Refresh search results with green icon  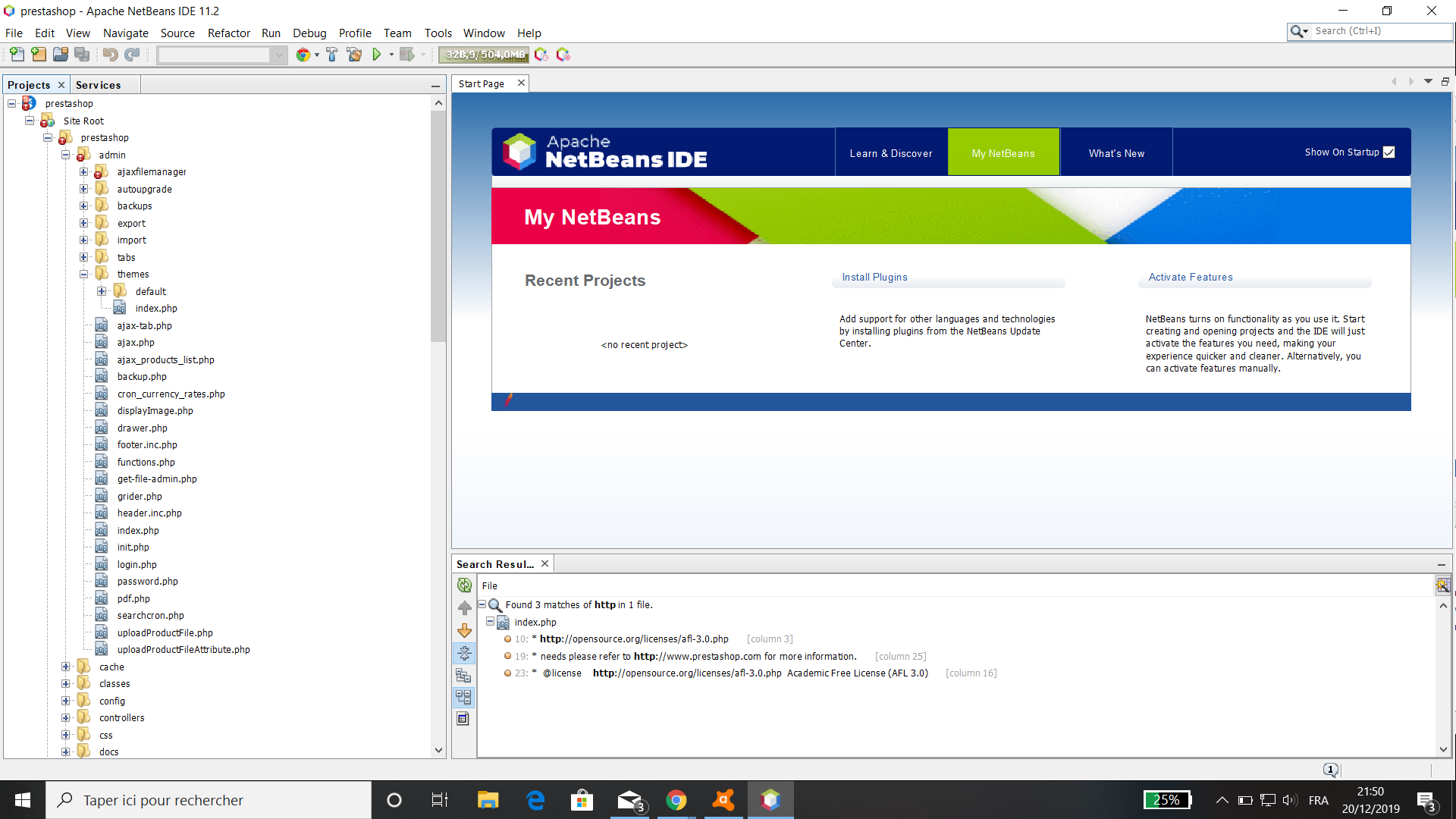click(464, 585)
